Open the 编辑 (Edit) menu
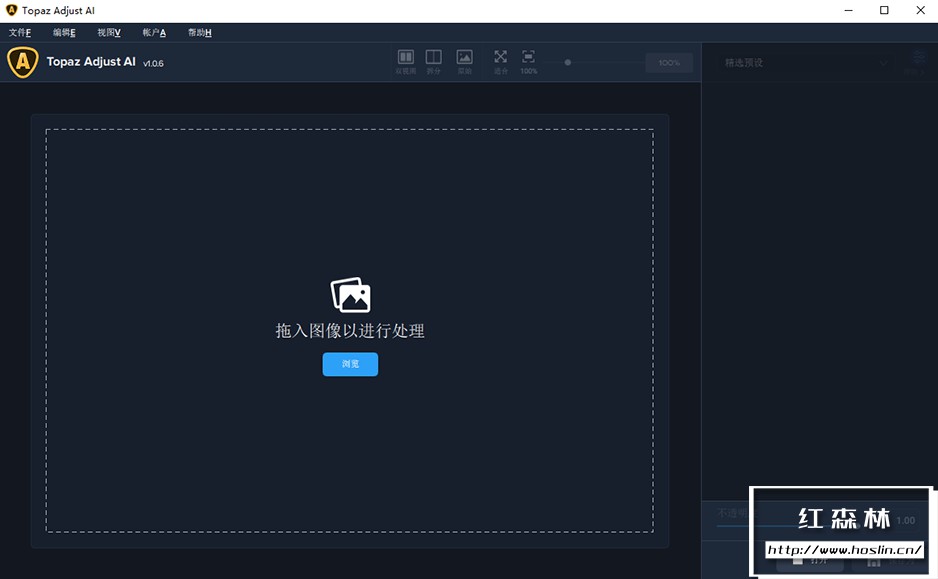This screenshot has width=938, height=579. point(64,32)
